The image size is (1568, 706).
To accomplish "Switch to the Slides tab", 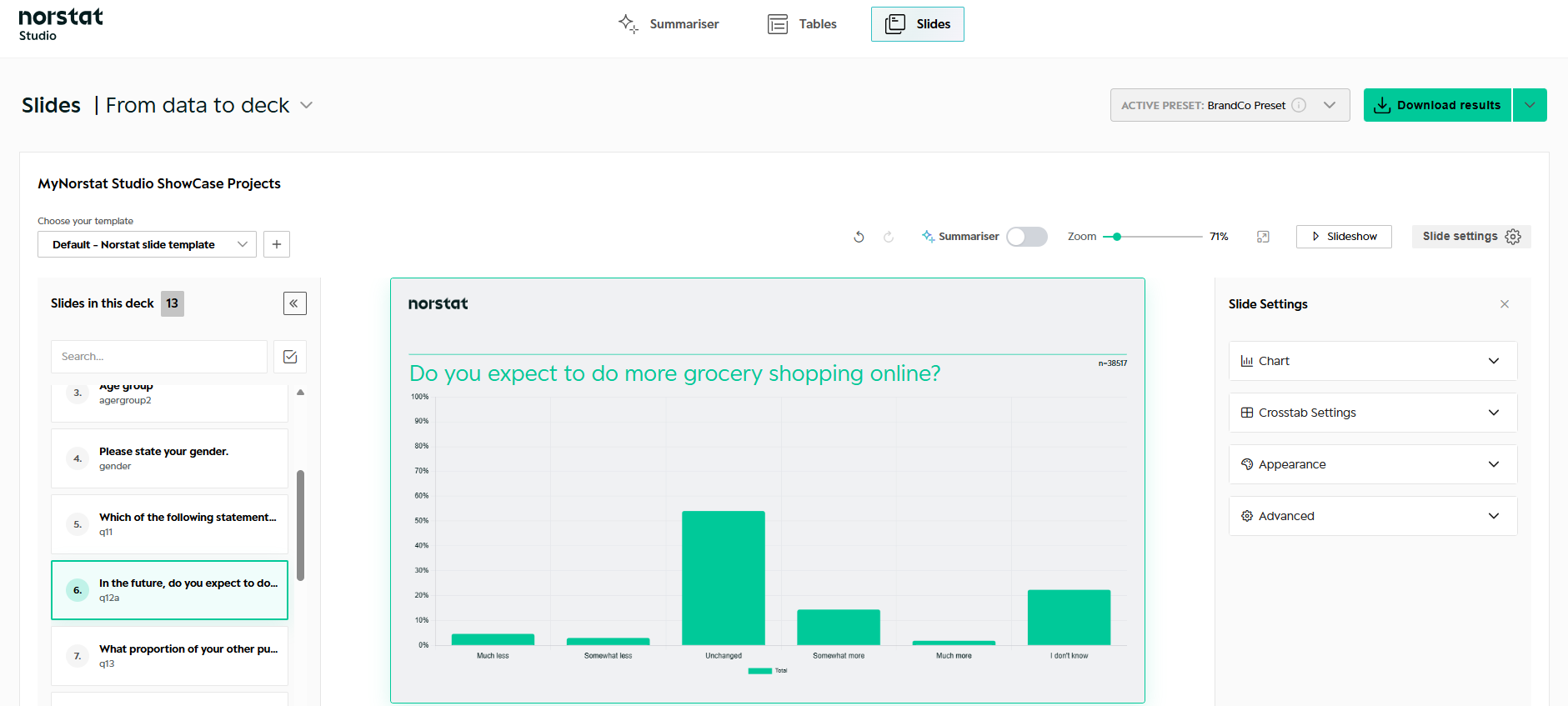I will (918, 24).
